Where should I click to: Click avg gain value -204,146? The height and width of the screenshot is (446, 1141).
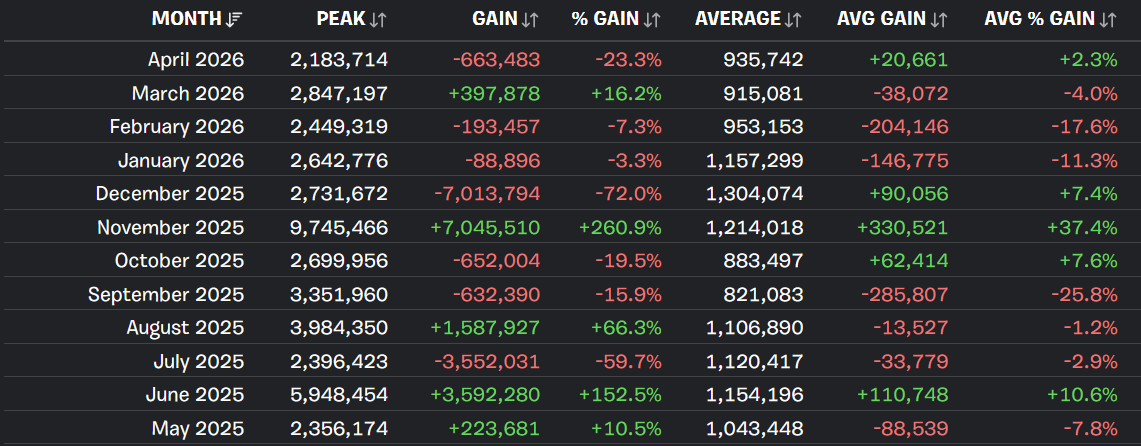pyautogui.click(x=905, y=127)
